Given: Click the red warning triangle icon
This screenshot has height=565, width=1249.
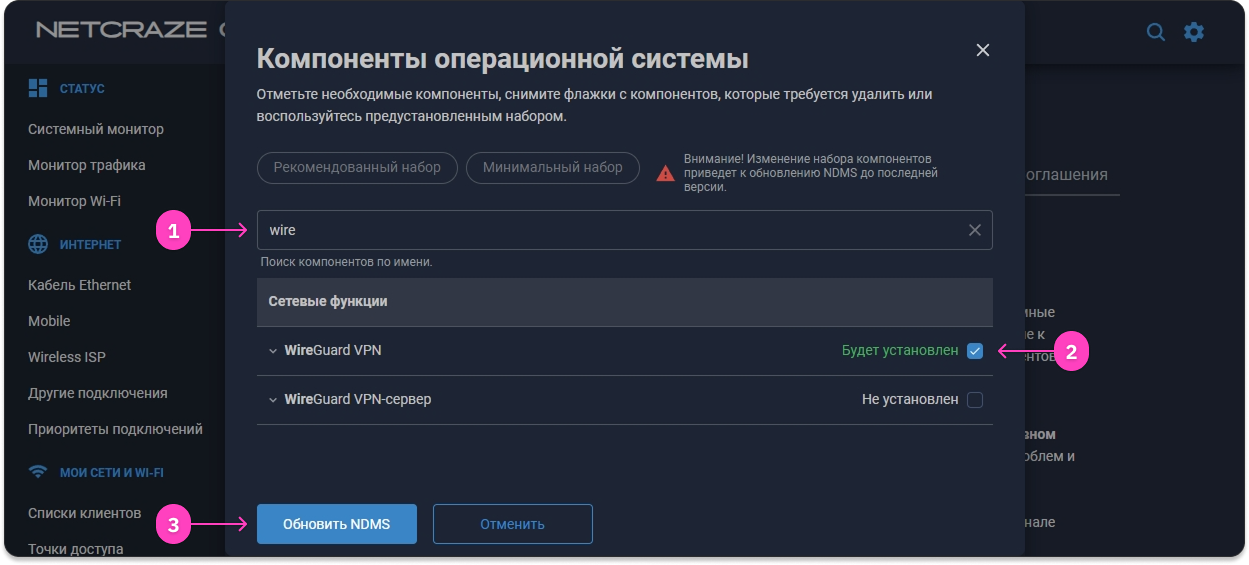Looking at the screenshot, I should 665,173.
